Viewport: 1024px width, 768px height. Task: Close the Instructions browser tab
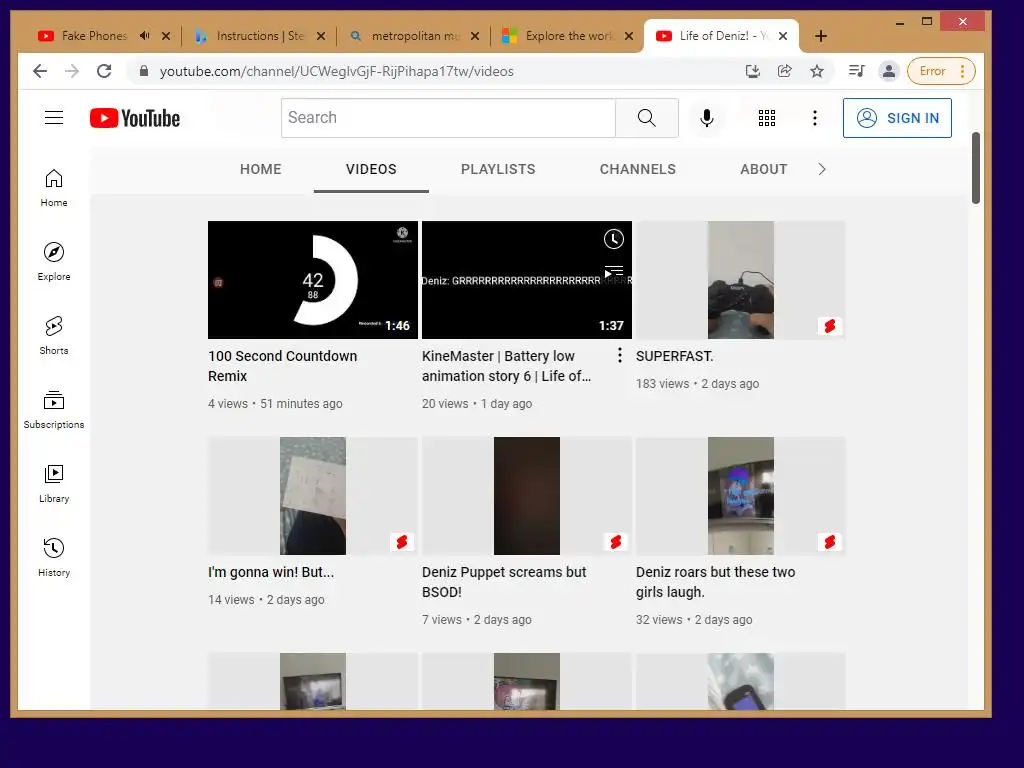321,36
